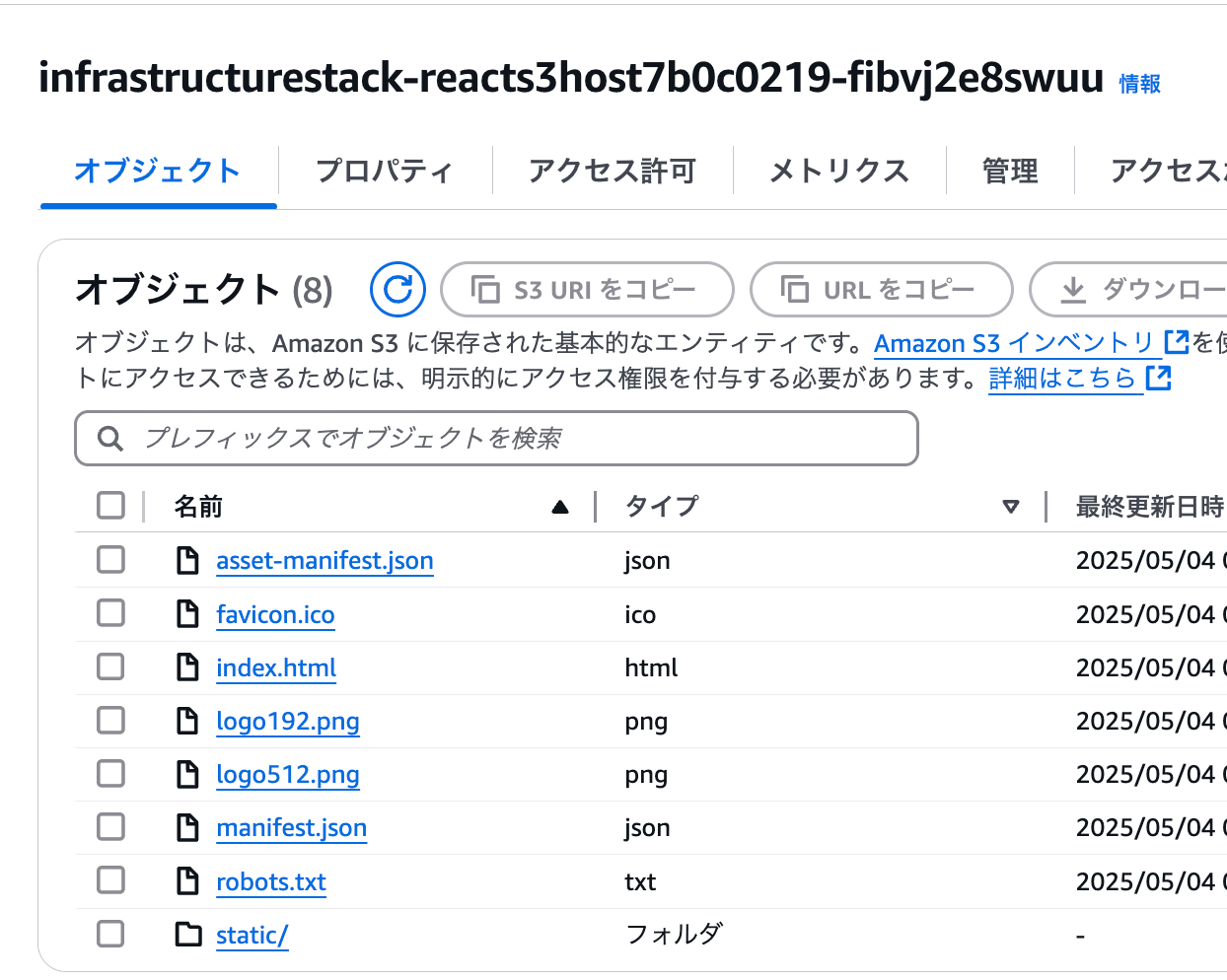Viewport: 1227px width, 980px height.
Task: Tick the logo192.png row checkbox
Action: (x=111, y=720)
